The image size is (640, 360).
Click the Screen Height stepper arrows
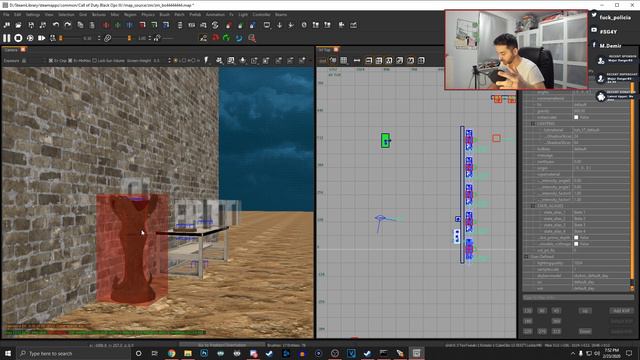point(169,61)
